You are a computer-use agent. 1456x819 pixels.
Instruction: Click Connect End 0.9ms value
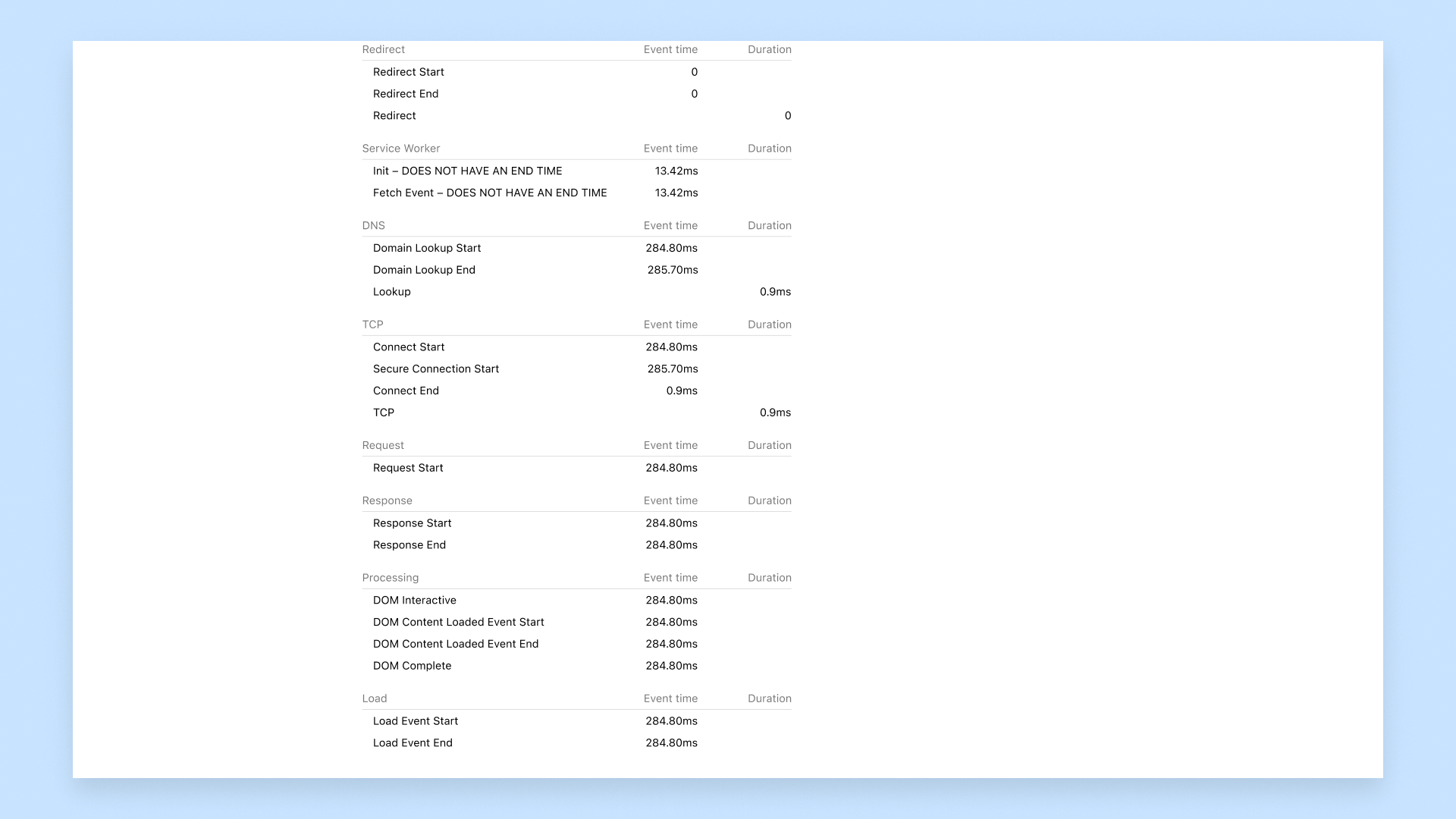point(681,391)
